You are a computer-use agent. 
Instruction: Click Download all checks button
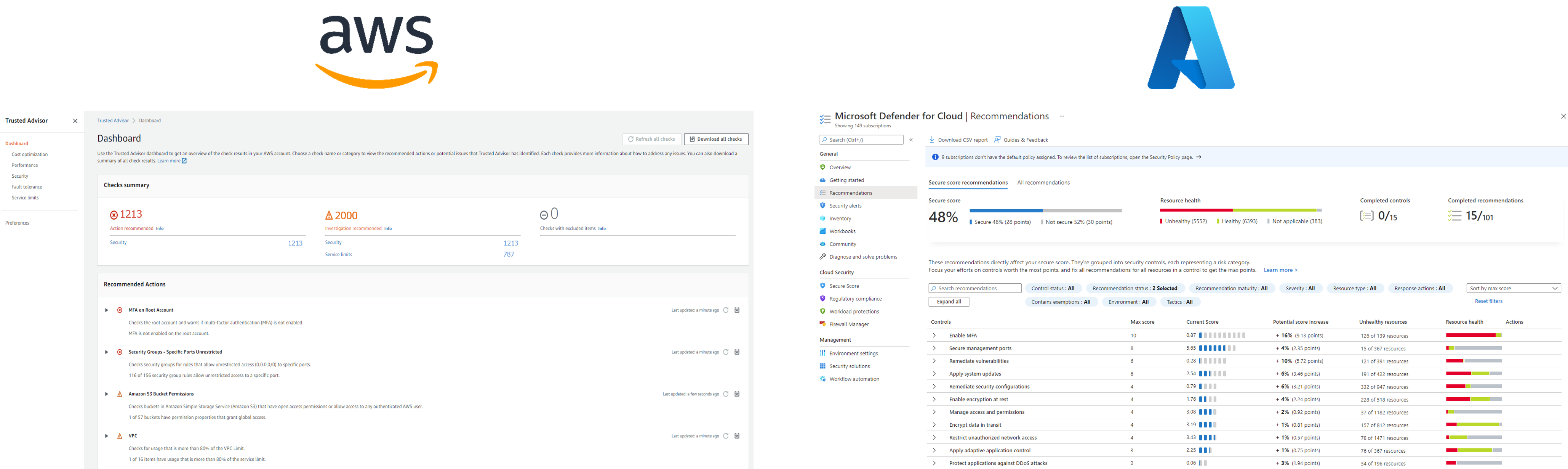(716, 140)
